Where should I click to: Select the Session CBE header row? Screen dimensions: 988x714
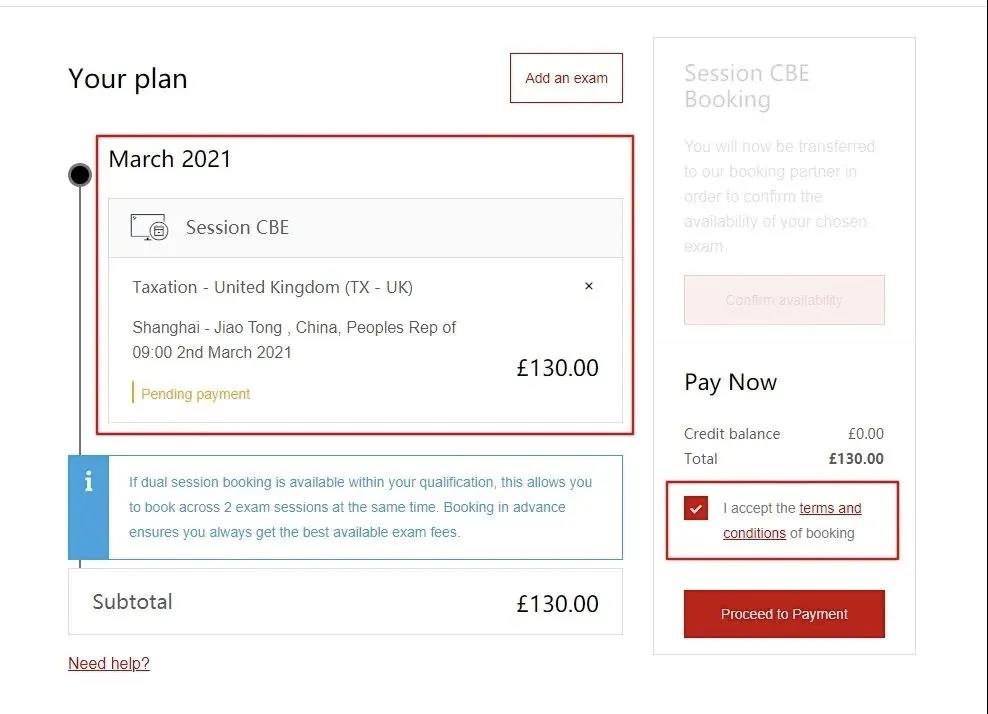point(365,228)
